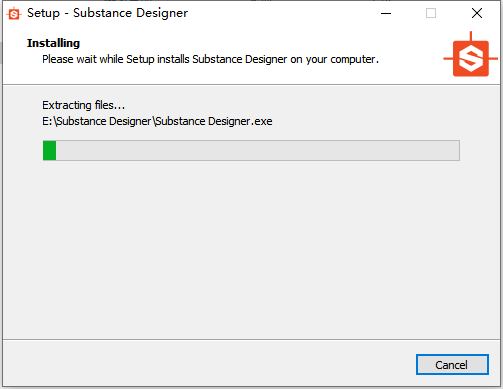Click empty footer area left of Cancel
The height and width of the screenshot is (389, 503).
207,364
